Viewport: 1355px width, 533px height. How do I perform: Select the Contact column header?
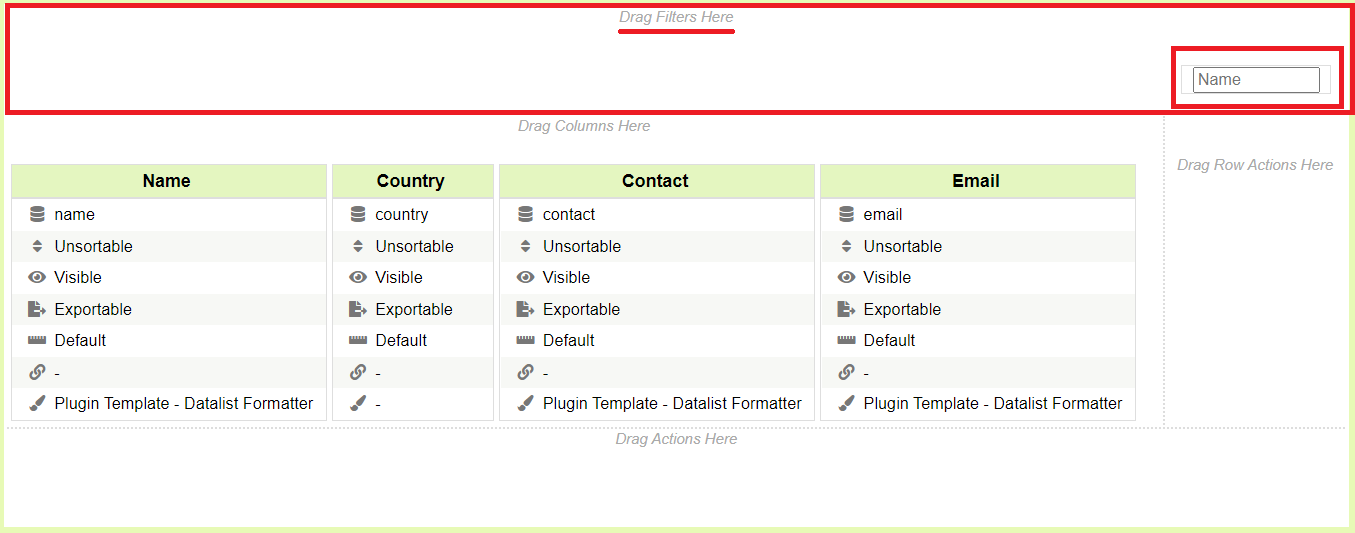click(x=655, y=181)
